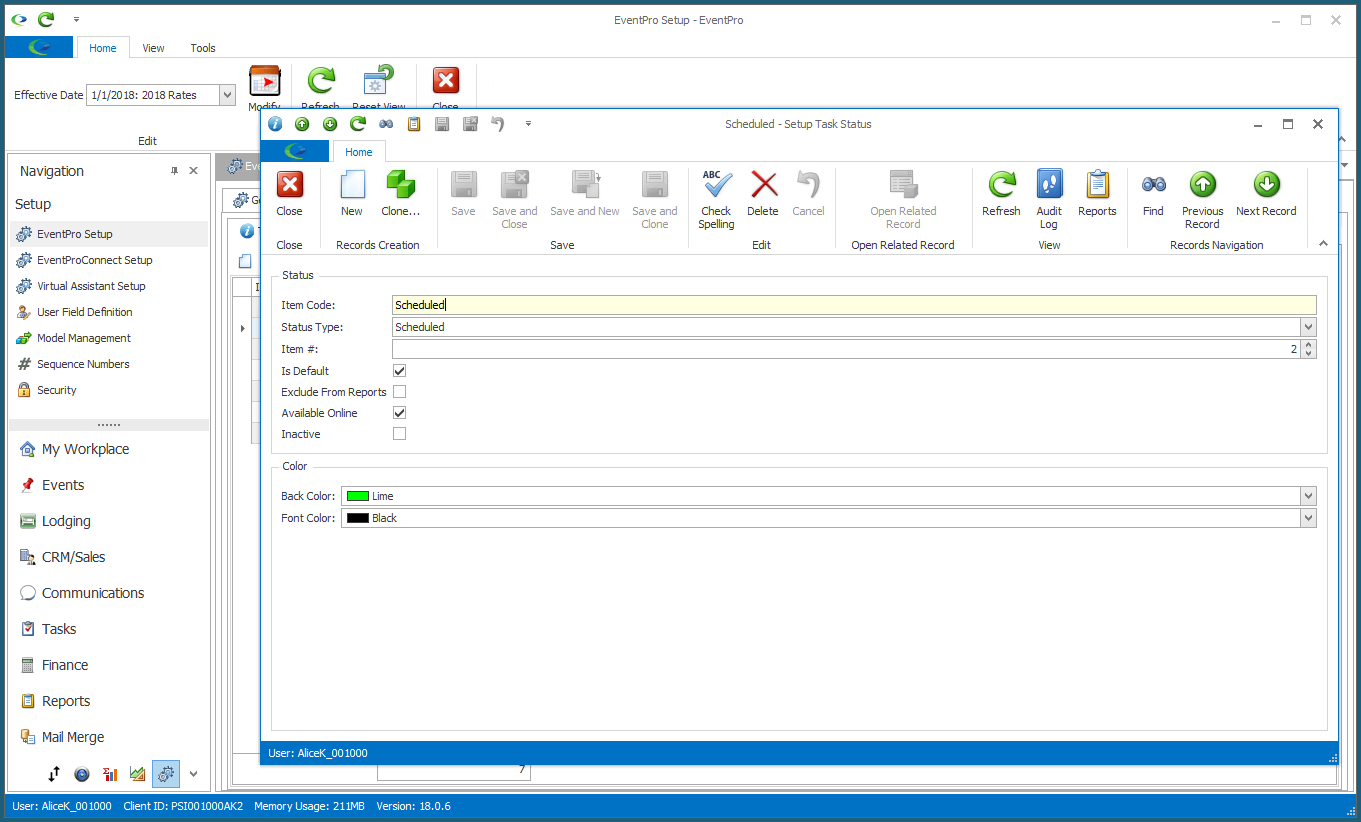Click the Lime back color swatch
The image size is (1361, 822).
click(x=357, y=496)
